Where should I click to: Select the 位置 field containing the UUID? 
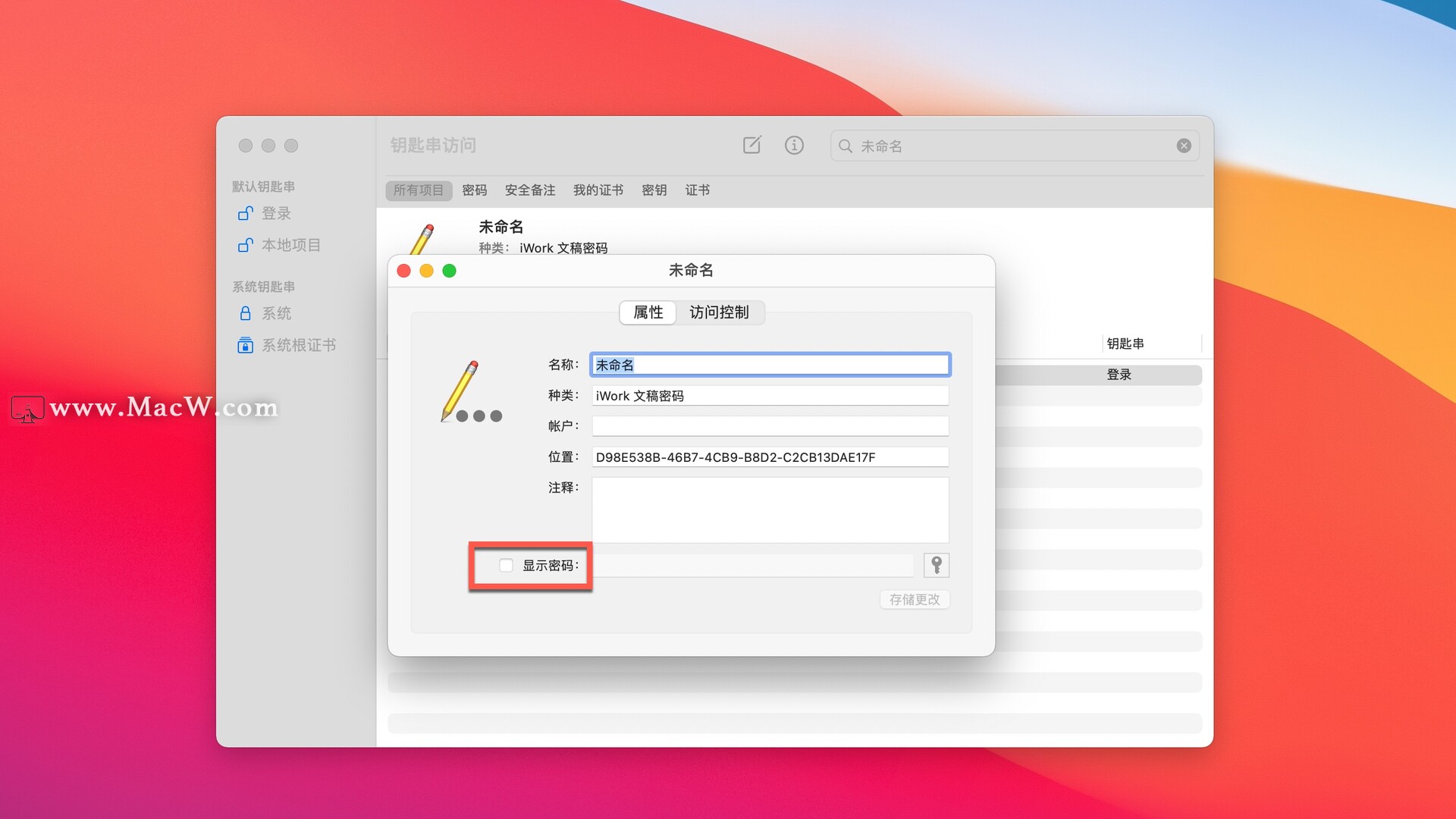[x=769, y=457]
